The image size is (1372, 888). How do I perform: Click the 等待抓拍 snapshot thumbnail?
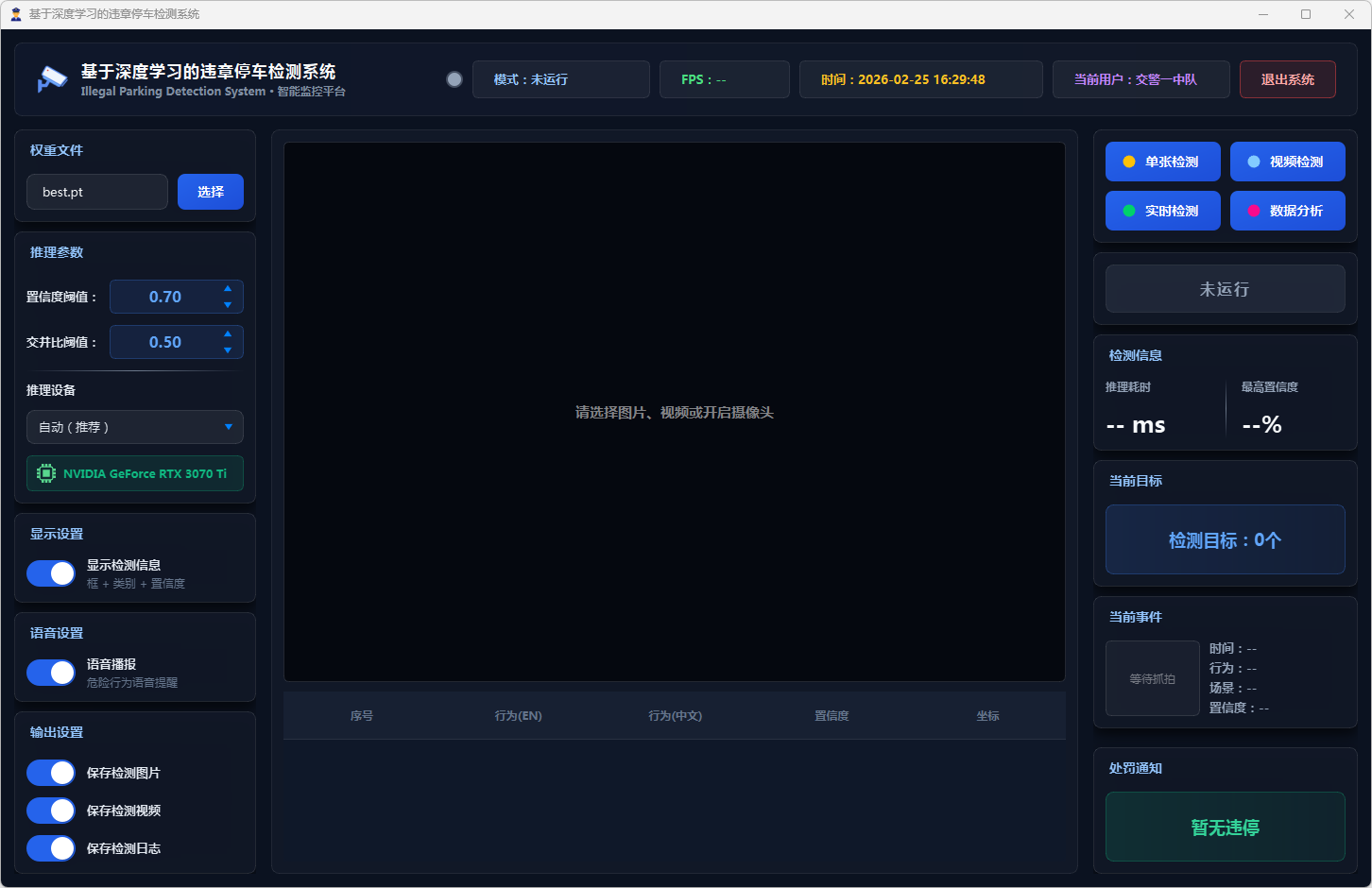pyautogui.click(x=1153, y=678)
